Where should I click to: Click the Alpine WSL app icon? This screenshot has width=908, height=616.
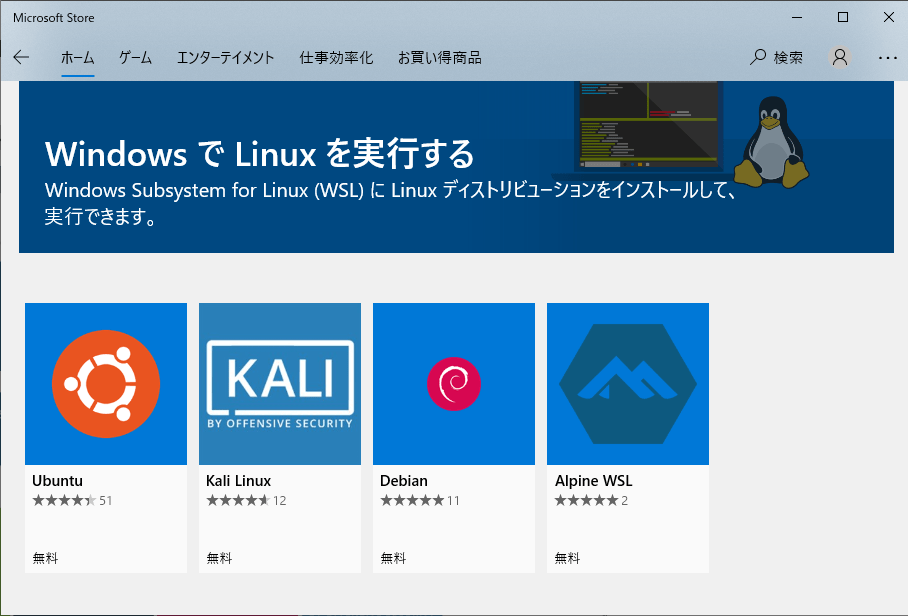(627, 383)
